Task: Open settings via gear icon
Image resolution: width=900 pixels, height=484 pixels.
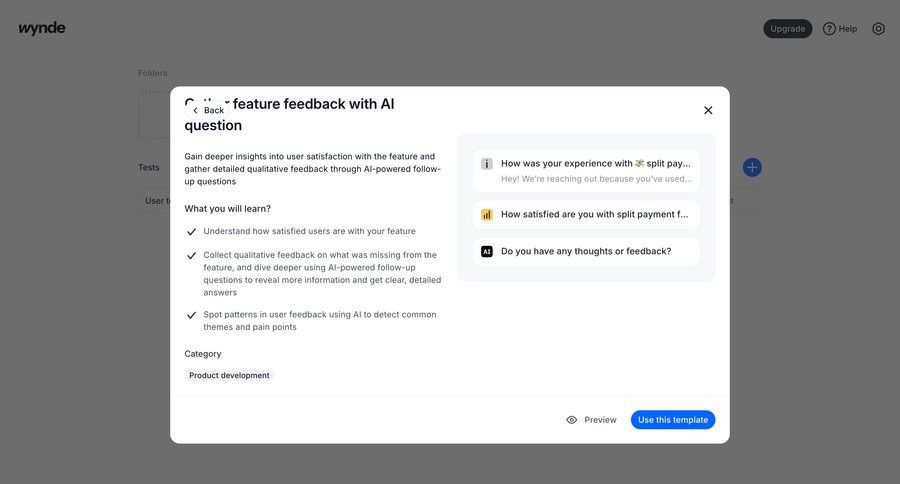Action: (x=878, y=29)
